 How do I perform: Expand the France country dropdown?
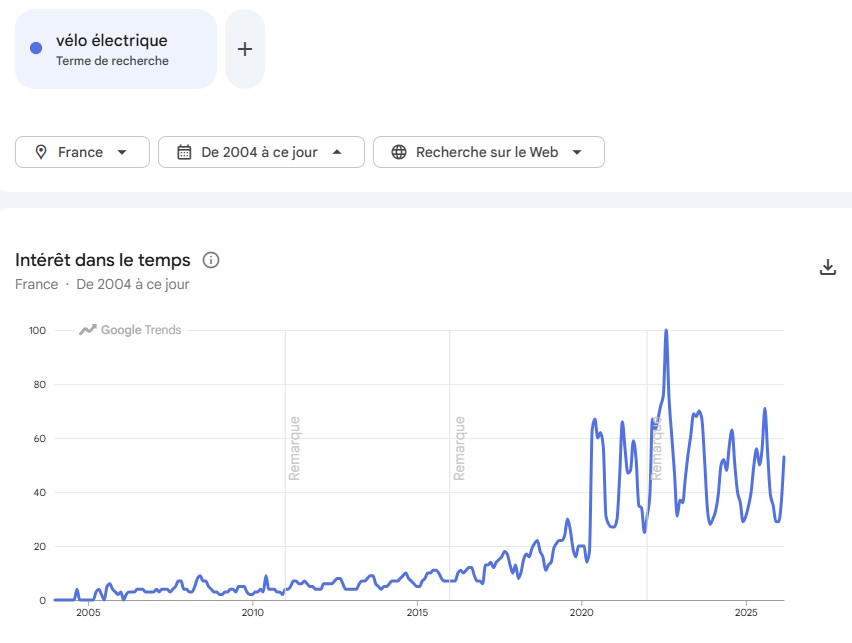coord(122,152)
